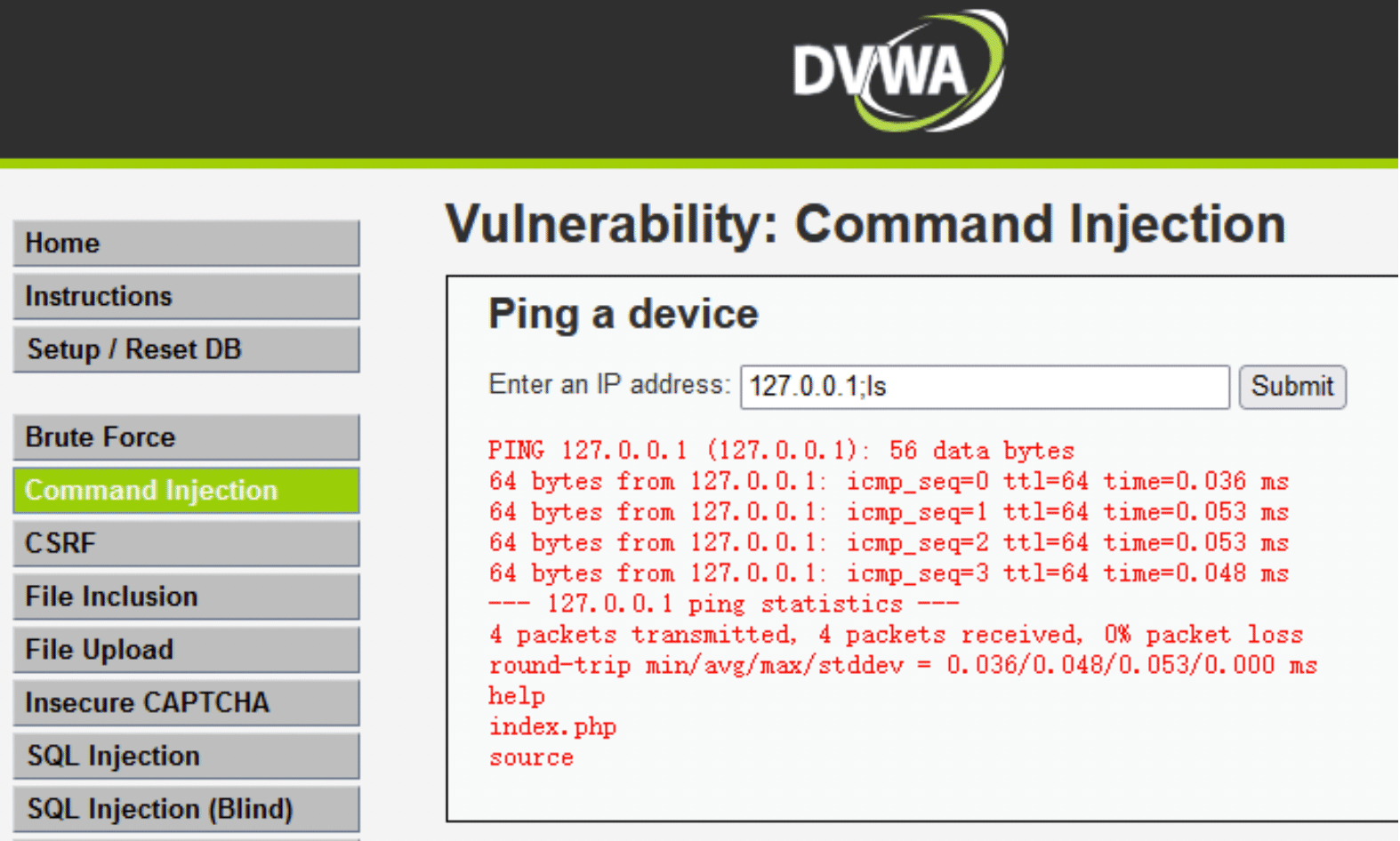Click the DVWA logo in header
1400x841 pixels.
[x=899, y=71]
